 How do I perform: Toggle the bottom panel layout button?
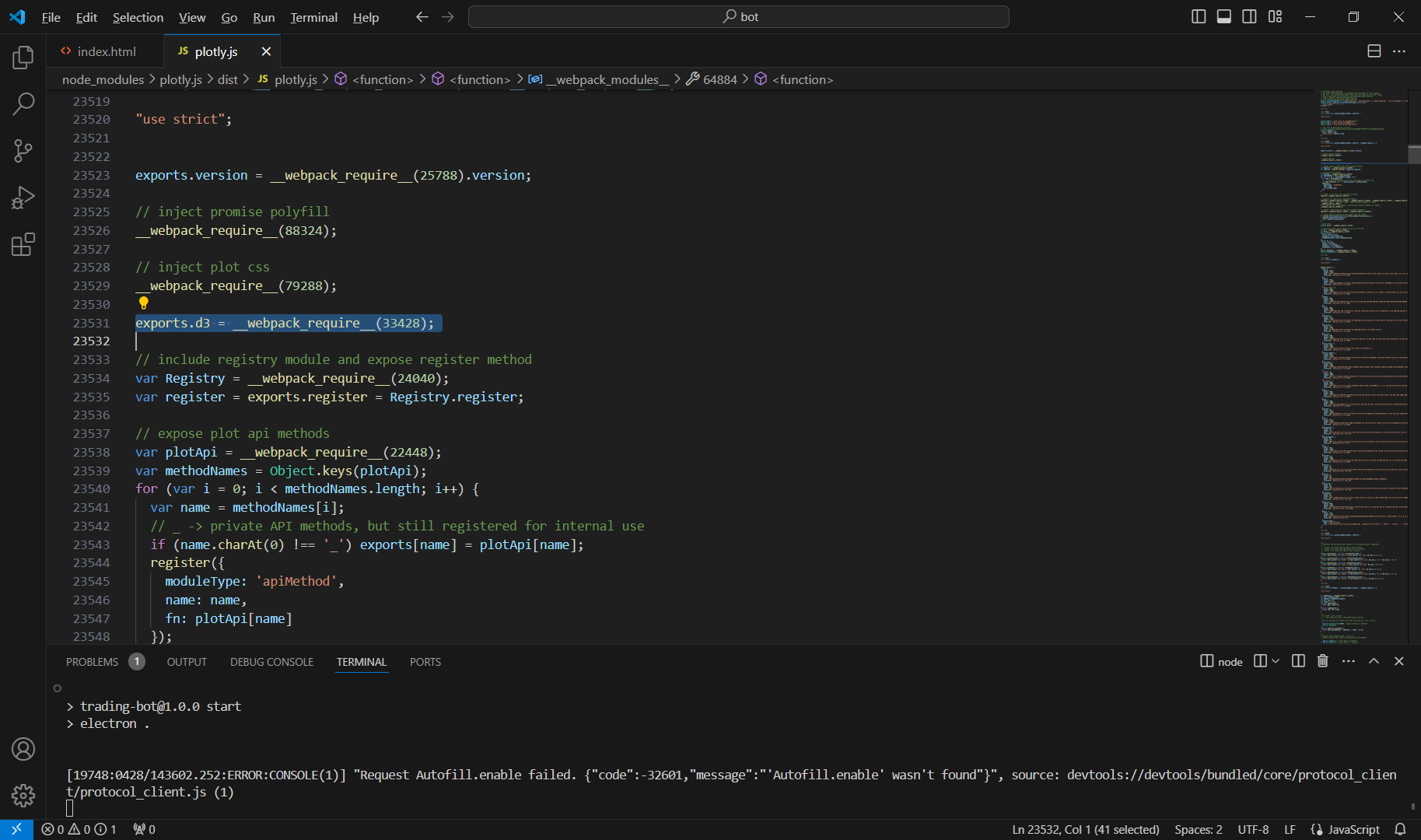1224,16
